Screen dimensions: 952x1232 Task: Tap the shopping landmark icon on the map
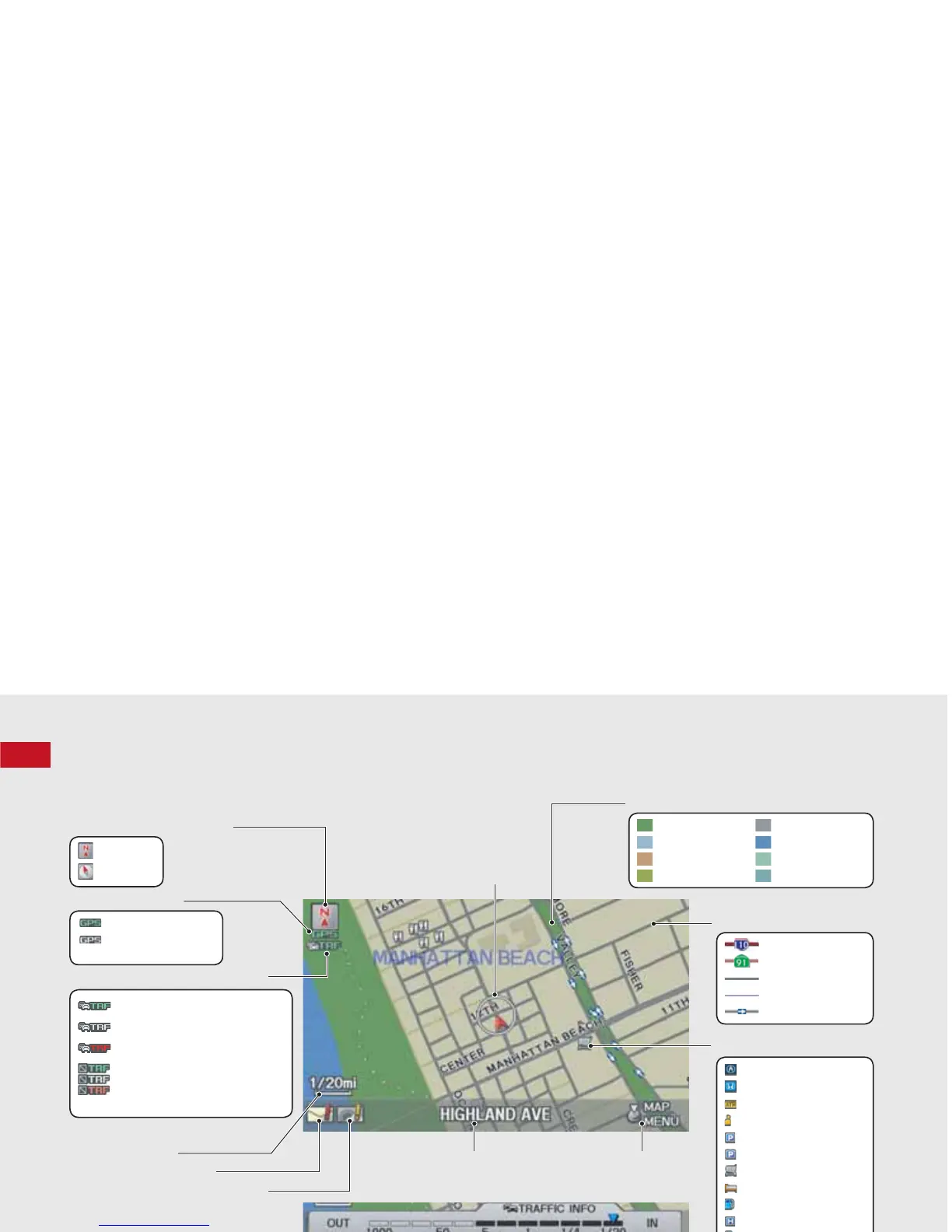(x=586, y=1045)
